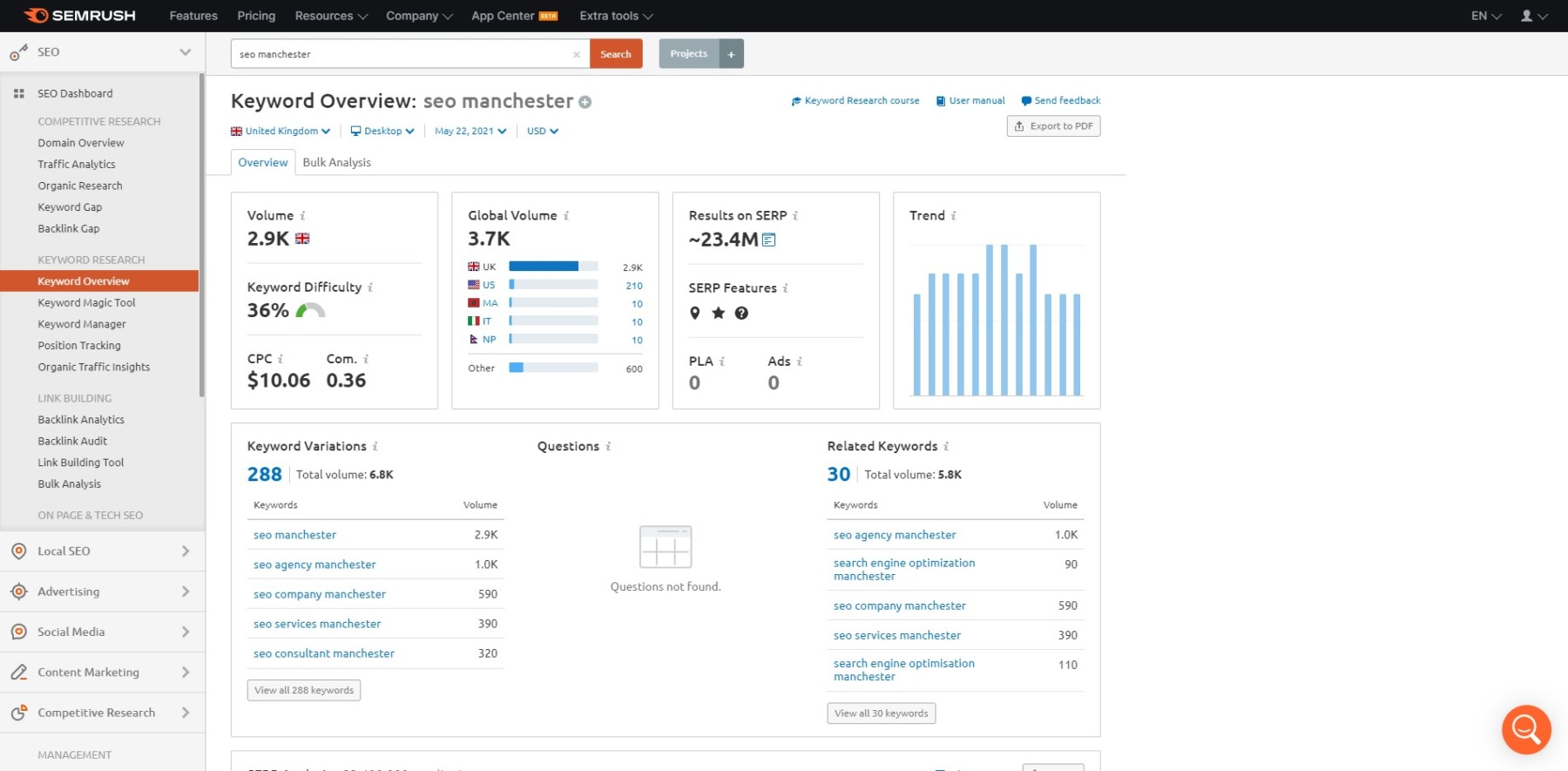Switch to the Bulk Analysis tab
The image size is (1568, 771).
coord(336,162)
